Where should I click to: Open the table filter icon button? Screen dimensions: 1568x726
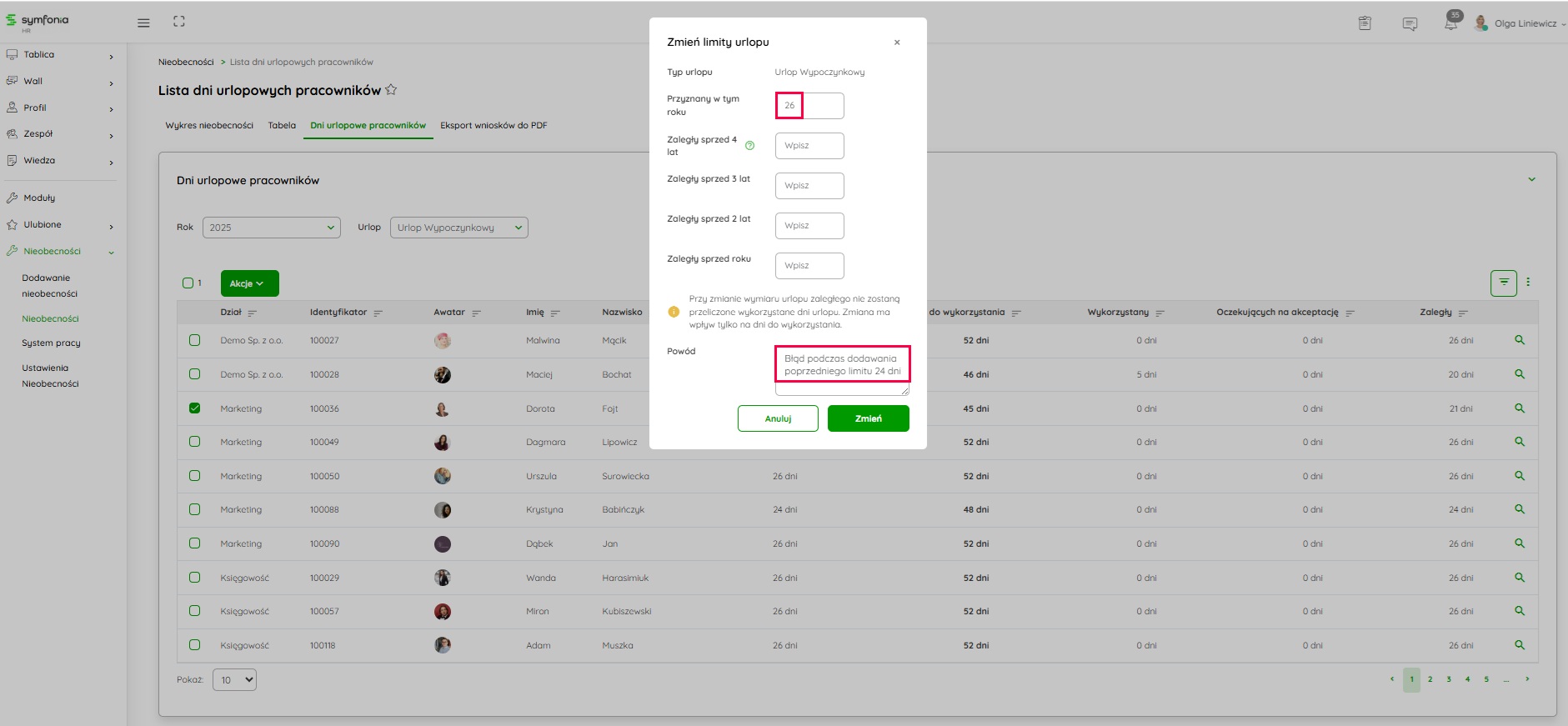tap(1503, 283)
